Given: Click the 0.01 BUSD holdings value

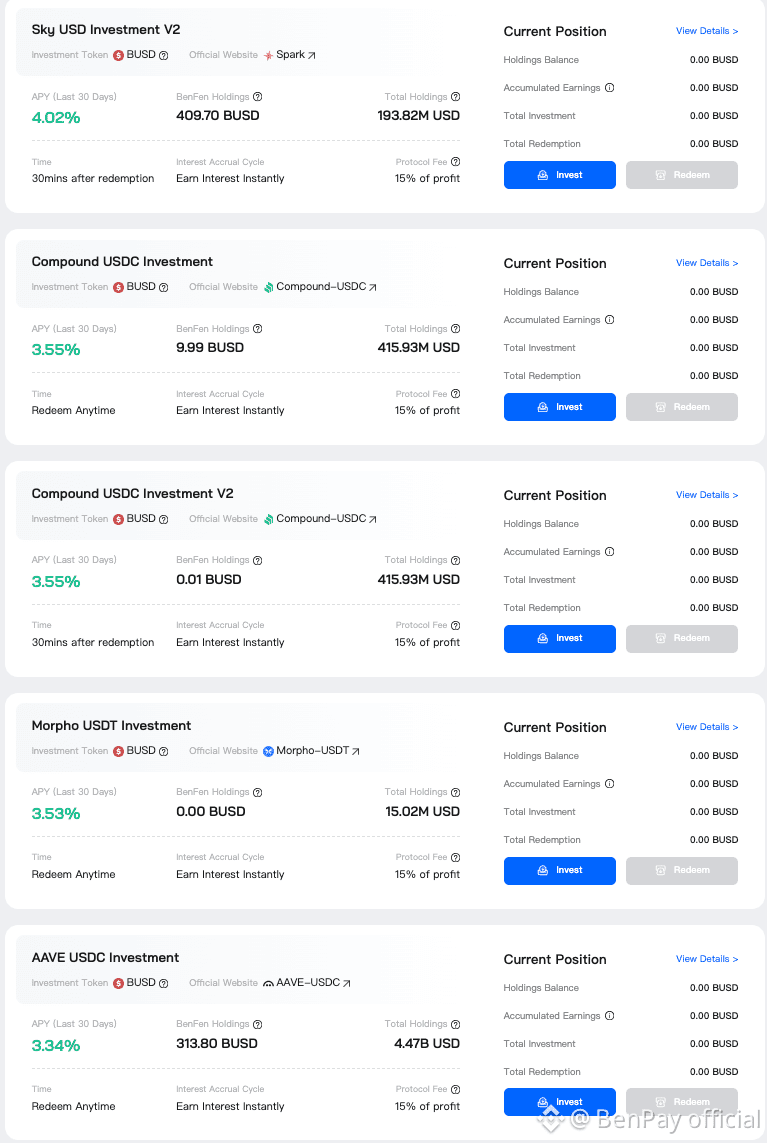Looking at the screenshot, I should pos(209,579).
